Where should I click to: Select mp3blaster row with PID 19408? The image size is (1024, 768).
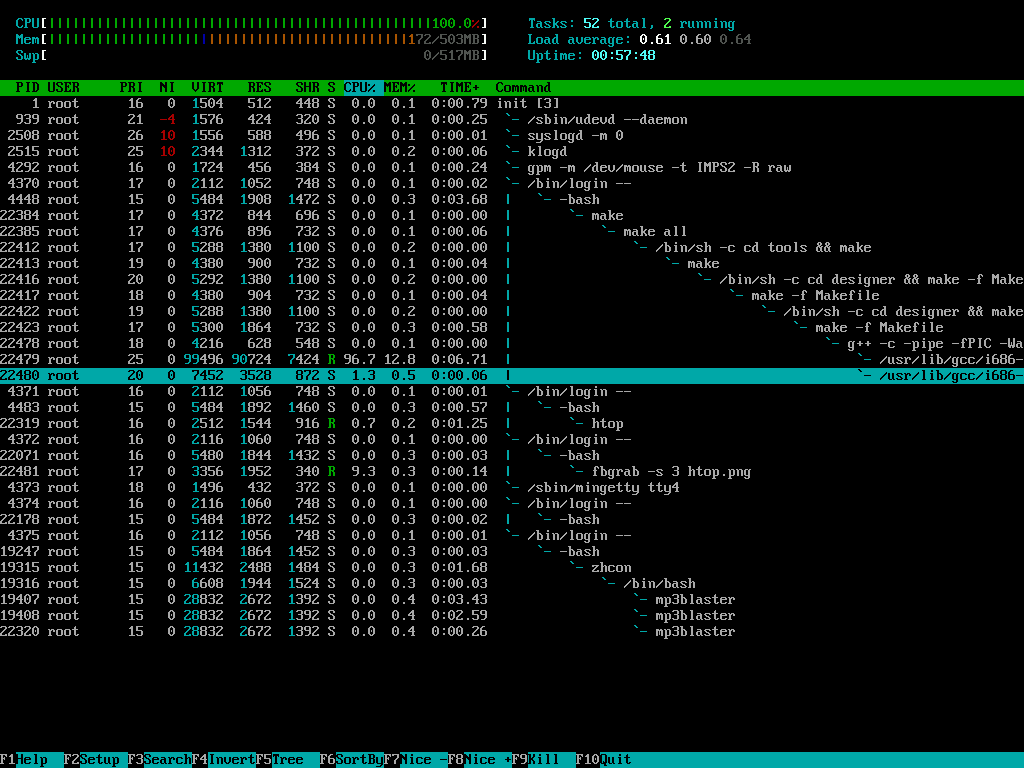512,615
